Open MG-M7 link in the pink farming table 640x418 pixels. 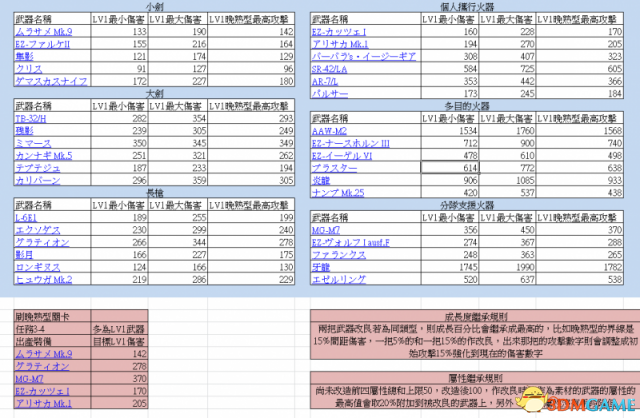click(x=29, y=379)
